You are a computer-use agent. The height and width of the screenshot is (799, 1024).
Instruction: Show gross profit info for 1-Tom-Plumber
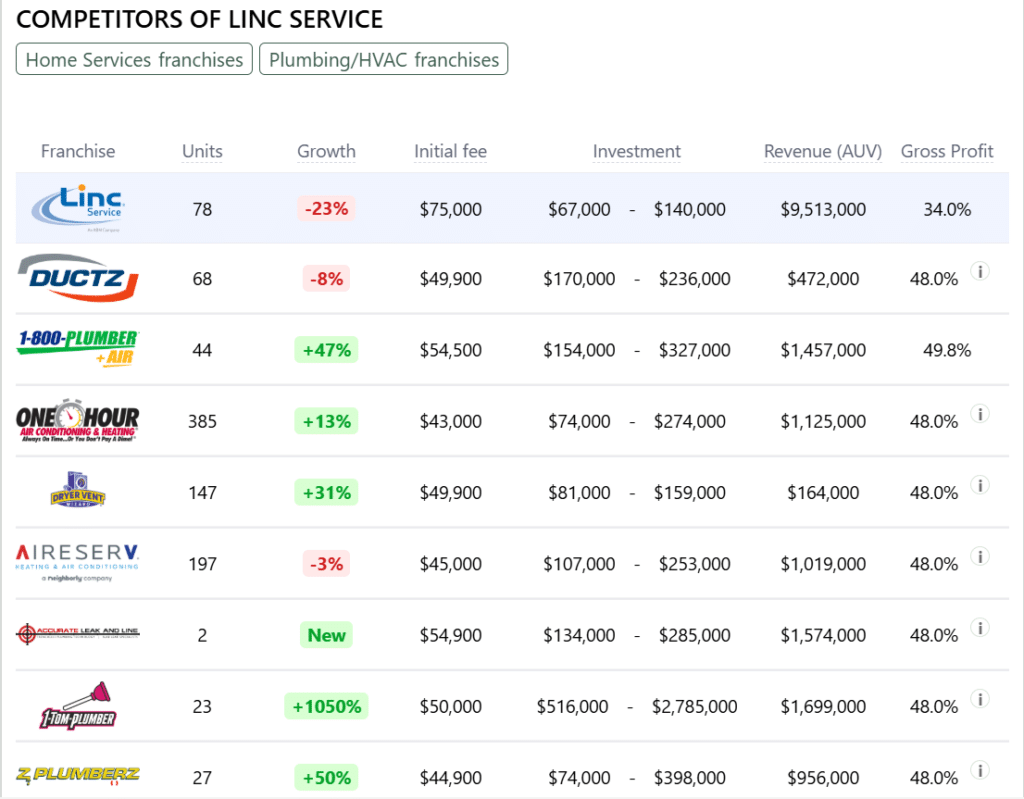pyautogui.click(x=980, y=698)
